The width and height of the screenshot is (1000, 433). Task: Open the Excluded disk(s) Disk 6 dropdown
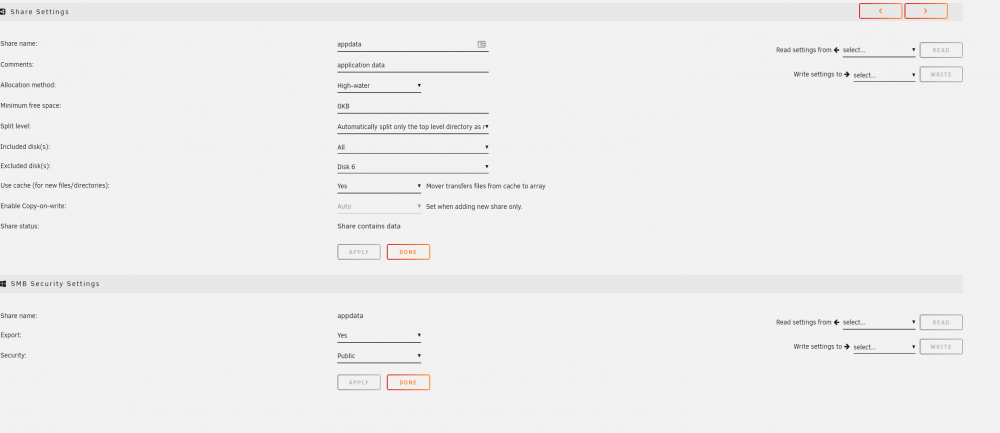pos(413,167)
